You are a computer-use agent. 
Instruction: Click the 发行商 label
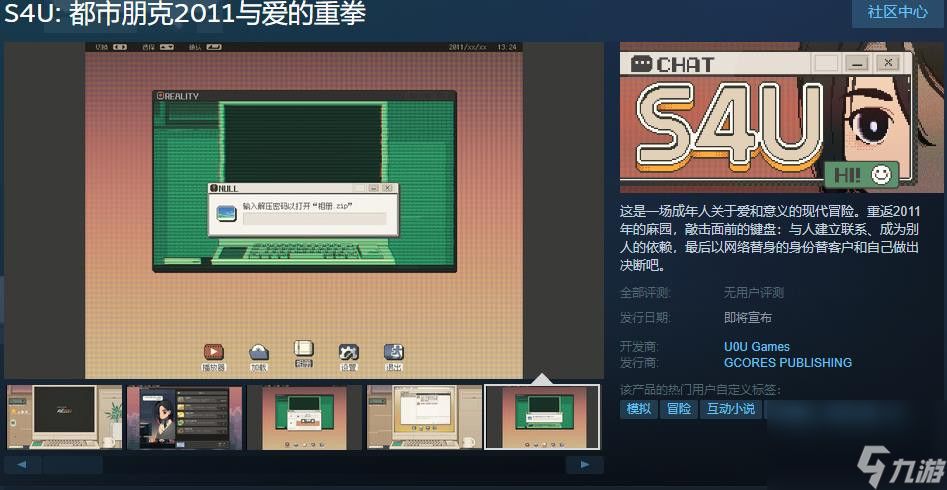(x=640, y=363)
